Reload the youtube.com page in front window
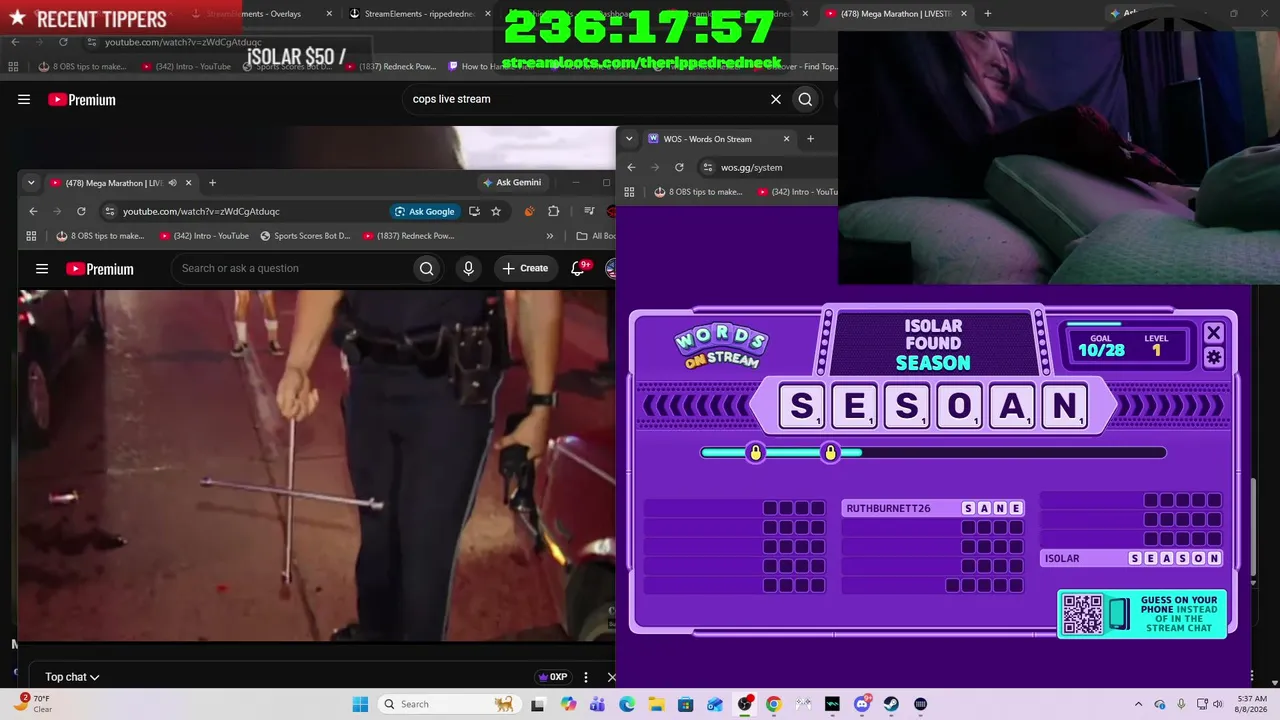Screen dimensions: 1280x720 [81, 211]
